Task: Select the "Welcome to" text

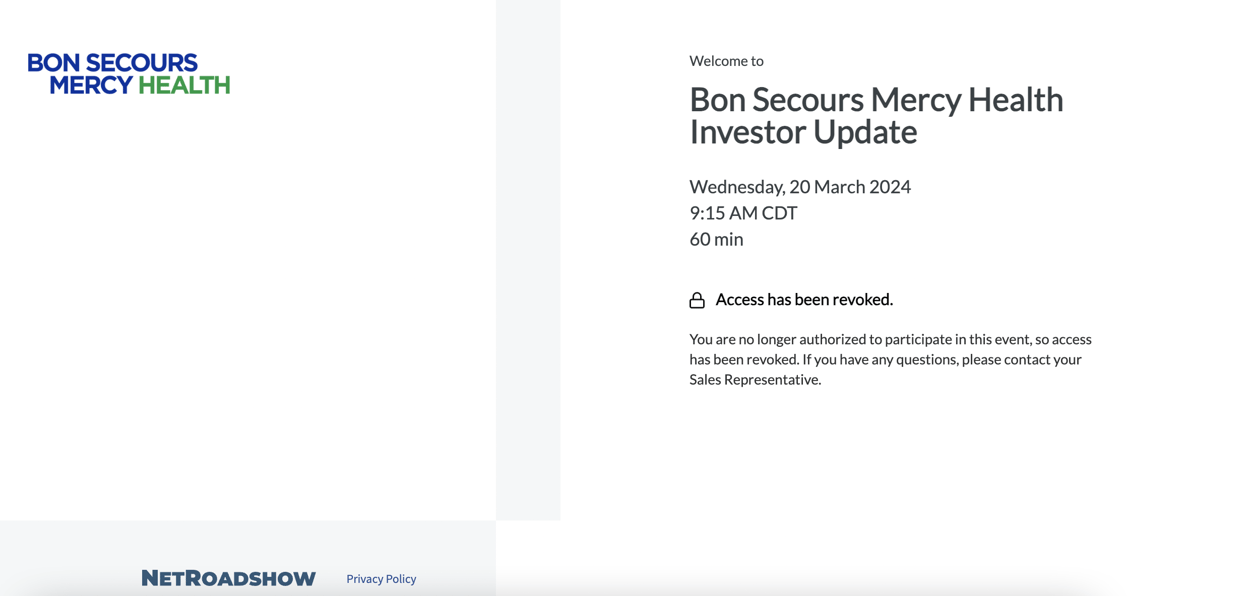Action: (726, 61)
